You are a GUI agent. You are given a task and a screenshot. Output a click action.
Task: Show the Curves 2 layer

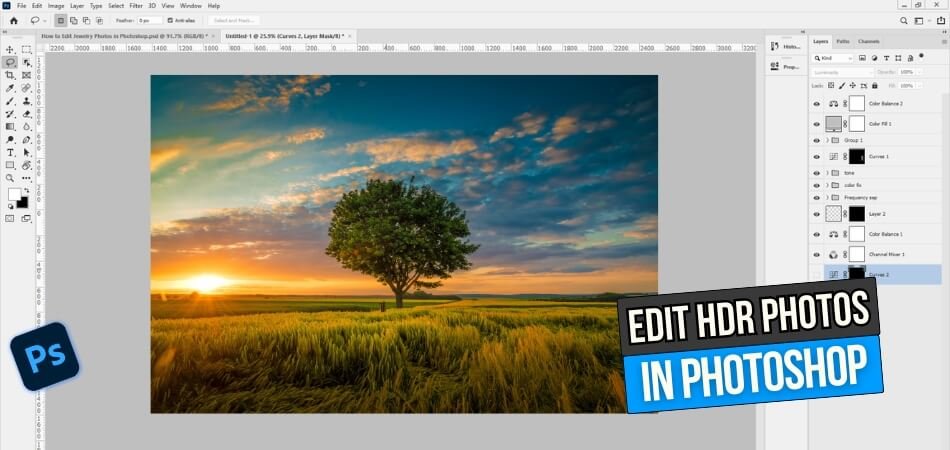[816, 274]
